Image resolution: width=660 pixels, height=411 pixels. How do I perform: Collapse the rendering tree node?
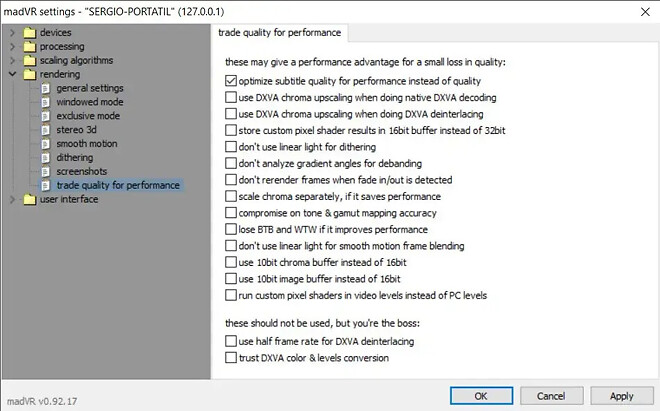[11, 75]
